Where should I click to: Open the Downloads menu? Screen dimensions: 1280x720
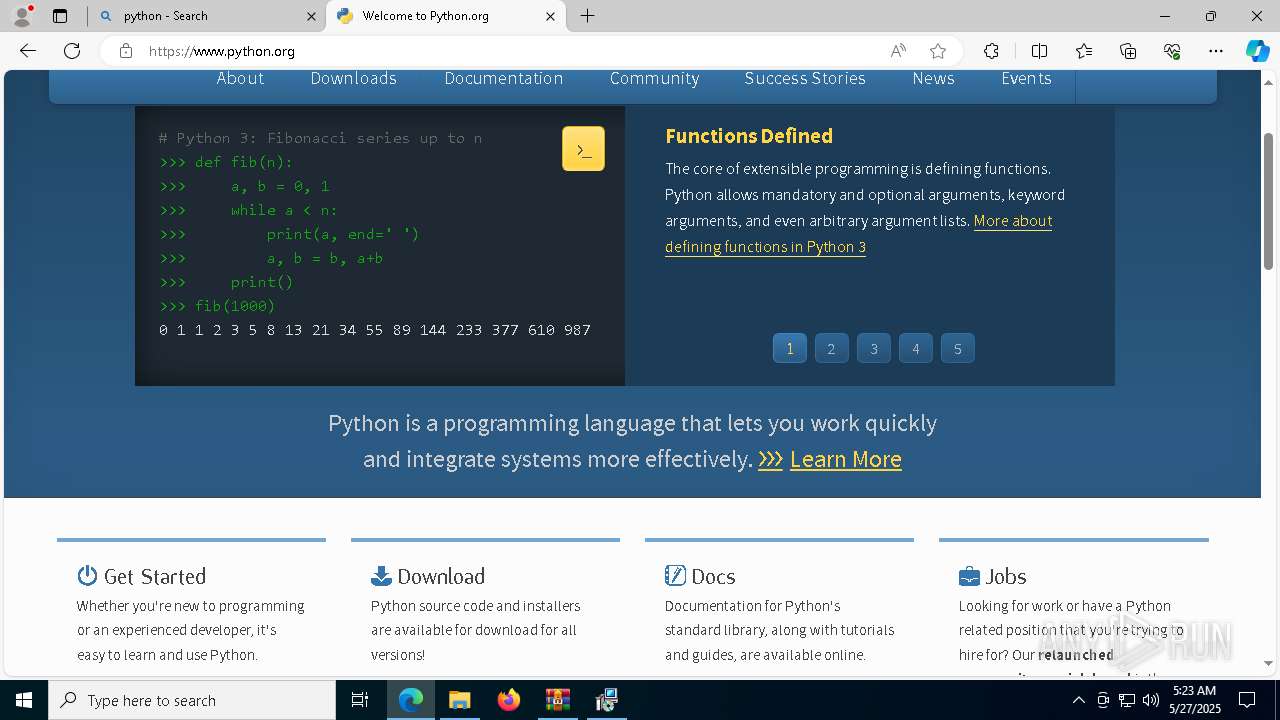(353, 78)
